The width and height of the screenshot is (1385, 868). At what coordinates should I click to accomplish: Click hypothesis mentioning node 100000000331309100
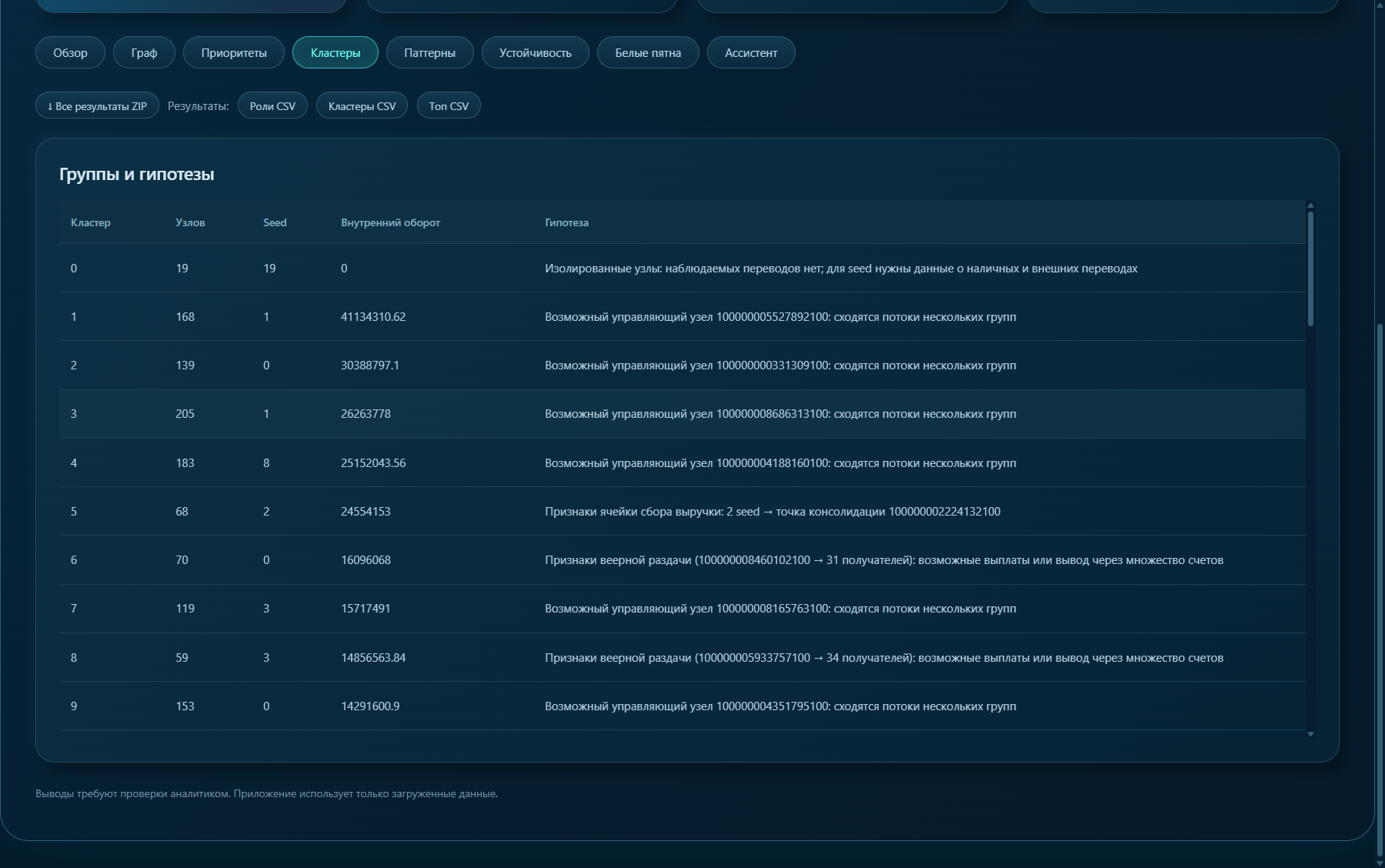pyautogui.click(x=780, y=366)
